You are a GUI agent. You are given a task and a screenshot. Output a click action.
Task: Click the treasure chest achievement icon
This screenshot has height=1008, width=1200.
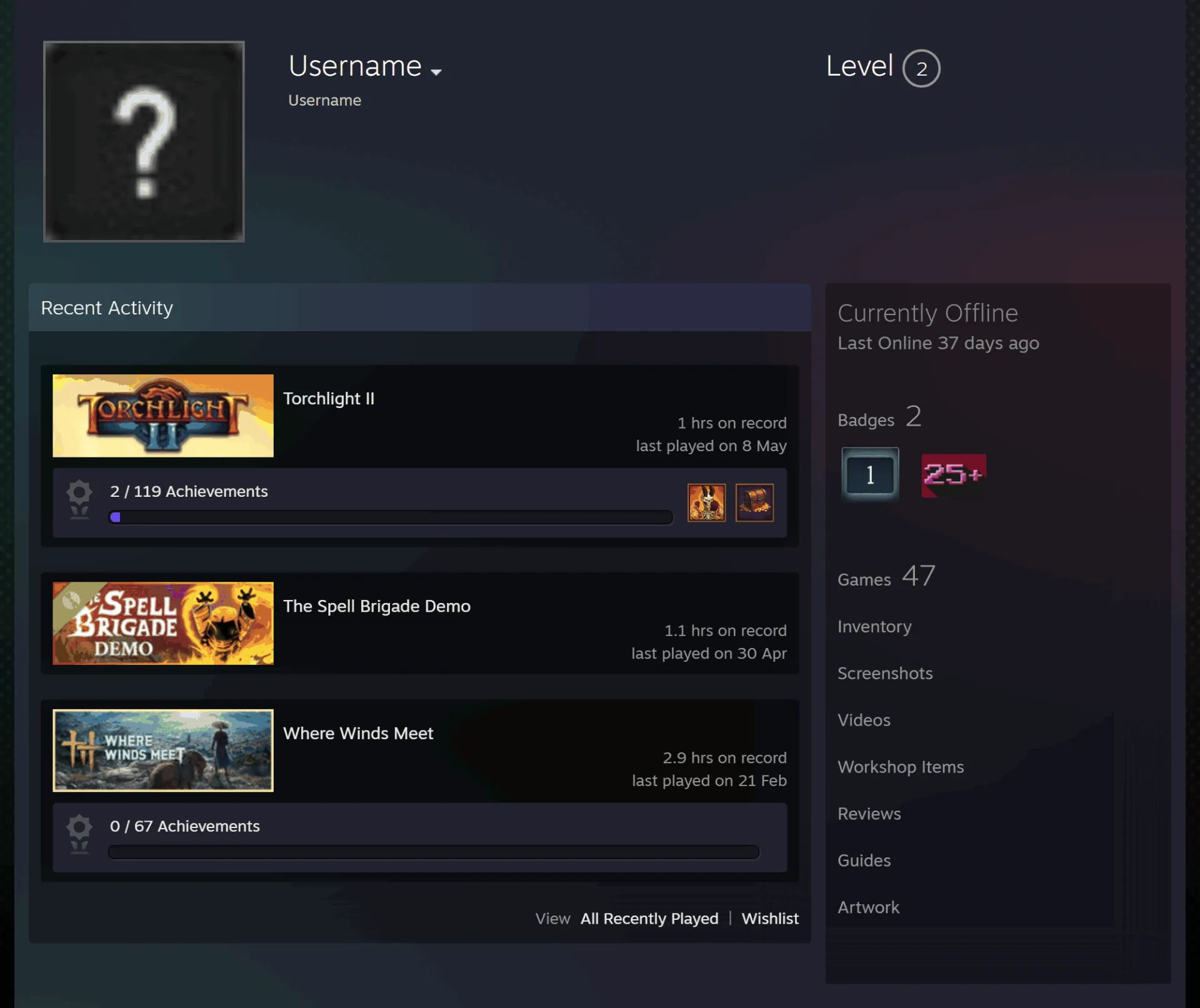pyautogui.click(x=754, y=502)
